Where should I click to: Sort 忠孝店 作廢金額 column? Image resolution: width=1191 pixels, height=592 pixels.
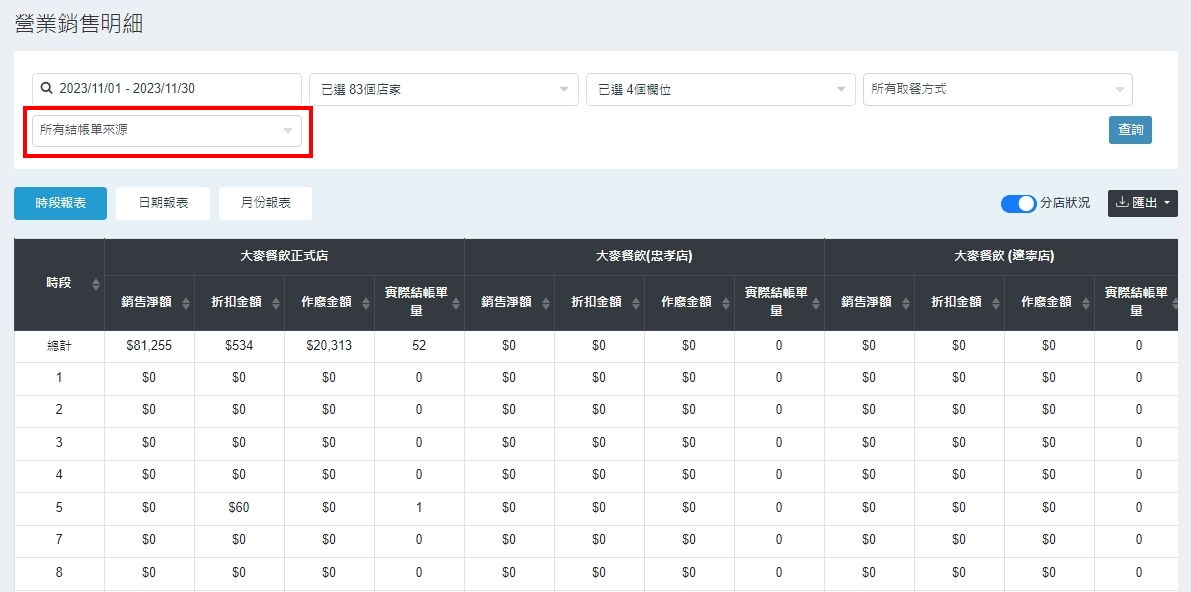tap(726, 303)
